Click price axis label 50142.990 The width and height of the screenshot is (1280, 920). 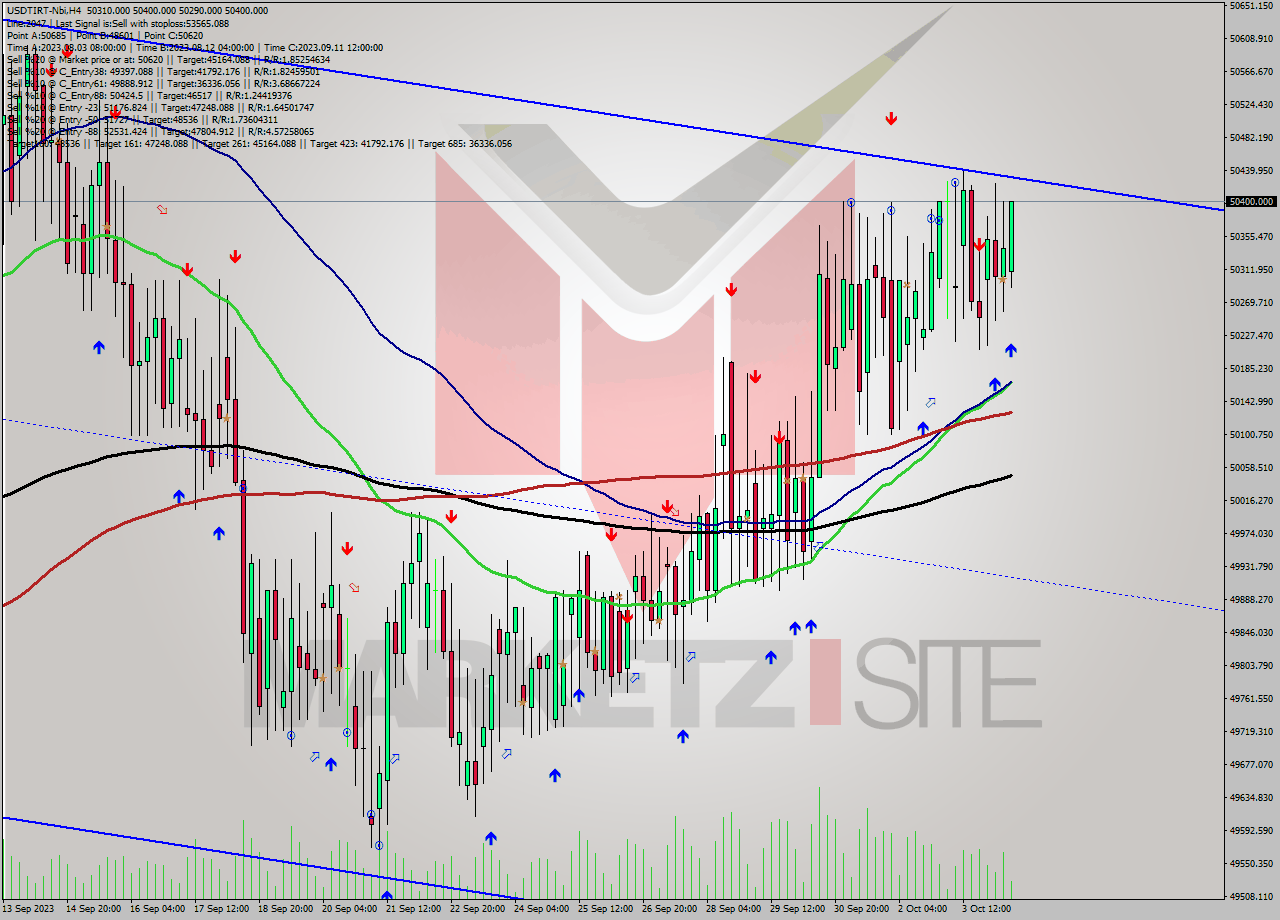(1252, 401)
